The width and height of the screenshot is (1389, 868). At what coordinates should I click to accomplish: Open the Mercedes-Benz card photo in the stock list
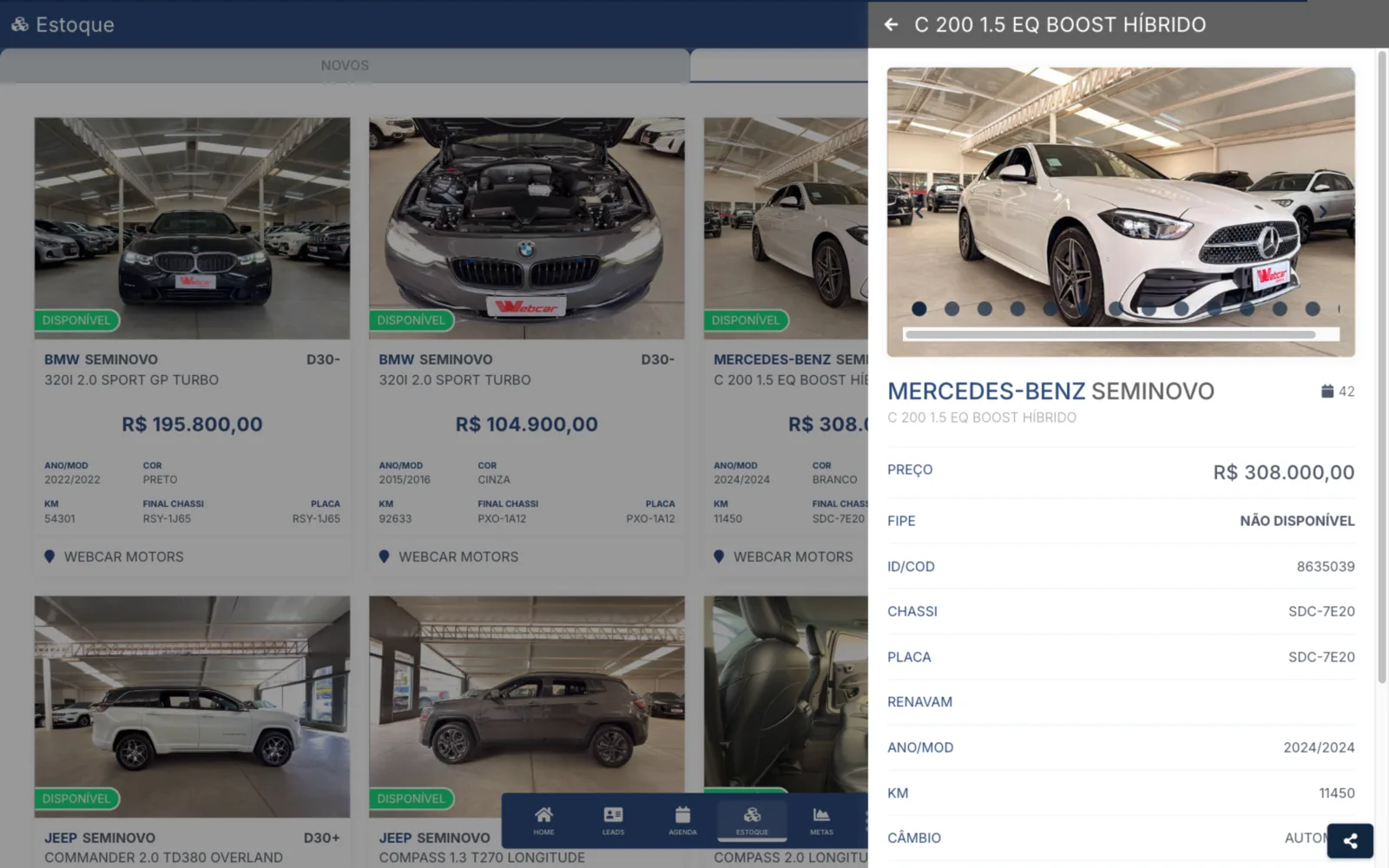click(786, 228)
